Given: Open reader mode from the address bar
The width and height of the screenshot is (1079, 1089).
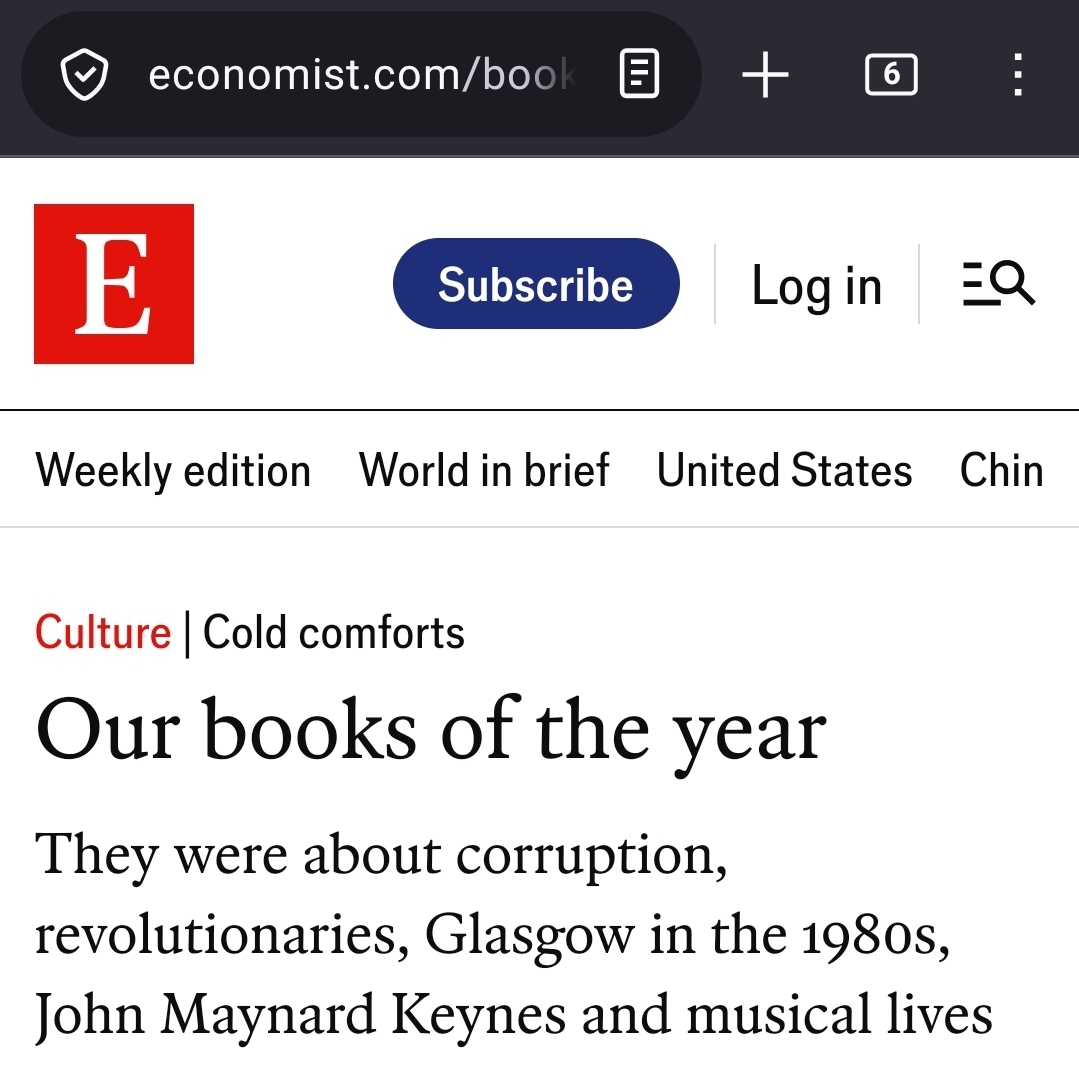Looking at the screenshot, I should coord(639,75).
